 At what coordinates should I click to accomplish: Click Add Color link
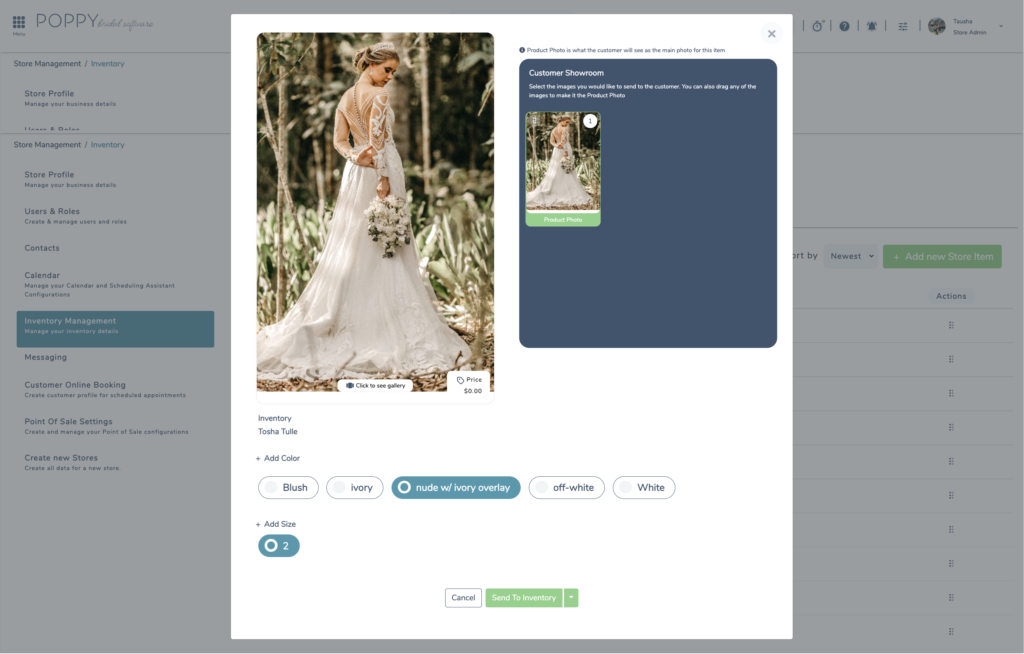click(x=278, y=458)
